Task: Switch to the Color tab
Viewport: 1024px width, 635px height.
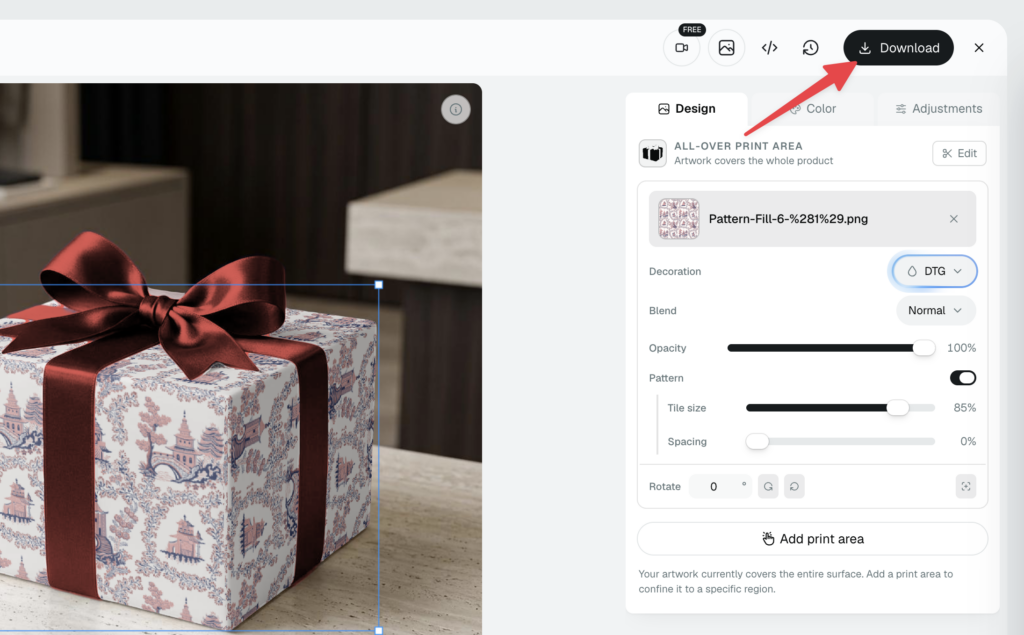Action: coord(812,108)
